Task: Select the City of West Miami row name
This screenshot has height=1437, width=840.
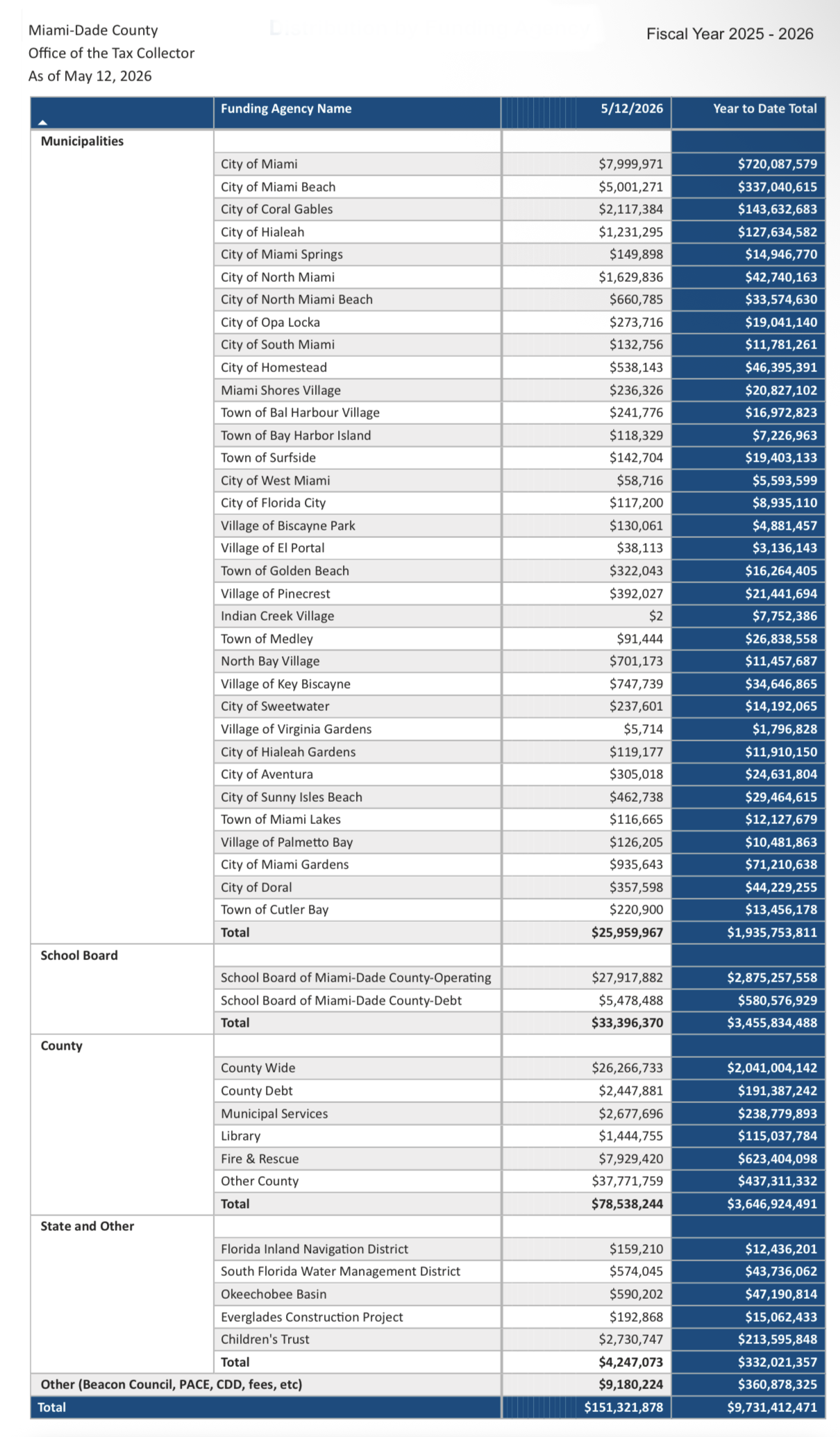Action: coord(276,480)
